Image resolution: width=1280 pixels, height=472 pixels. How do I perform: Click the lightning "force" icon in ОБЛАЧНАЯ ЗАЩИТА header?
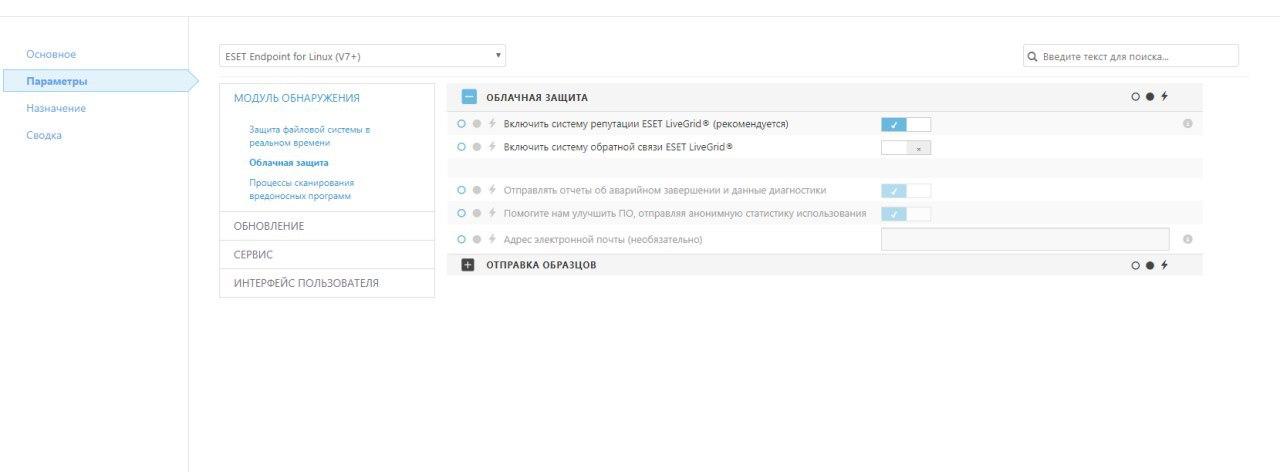pyautogui.click(x=1164, y=97)
